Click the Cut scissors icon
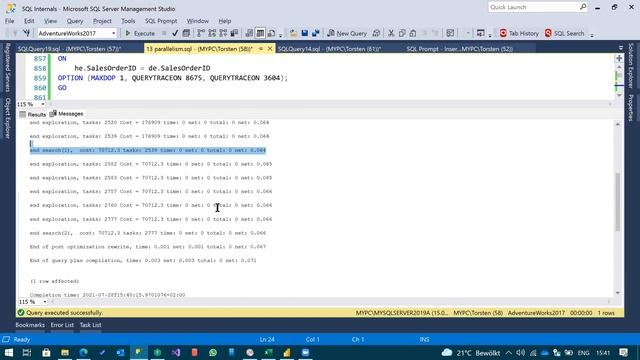This screenshot has height=360, width=640. tap(391, 33)
